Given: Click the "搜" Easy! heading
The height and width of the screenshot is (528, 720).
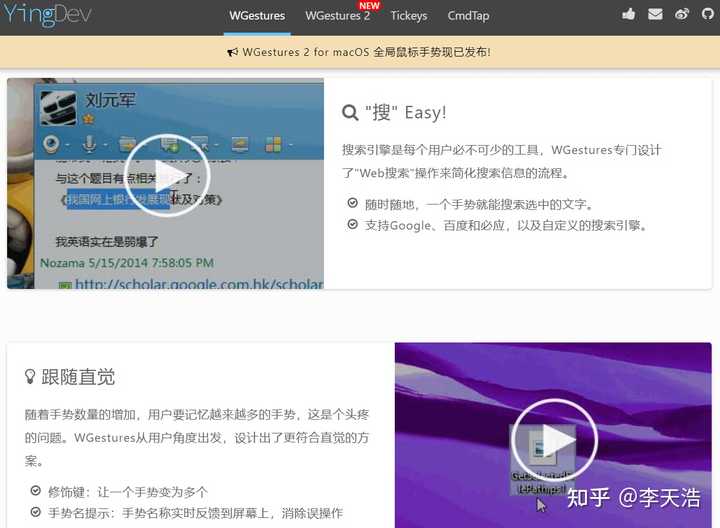Looking at the screenshot, I should (x=405, y=112).
